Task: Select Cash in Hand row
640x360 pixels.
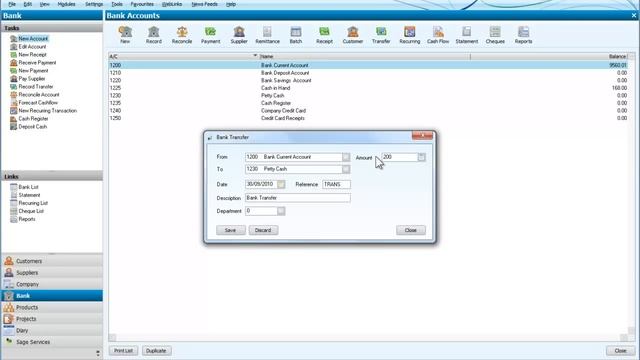Action: click(368, 88)
